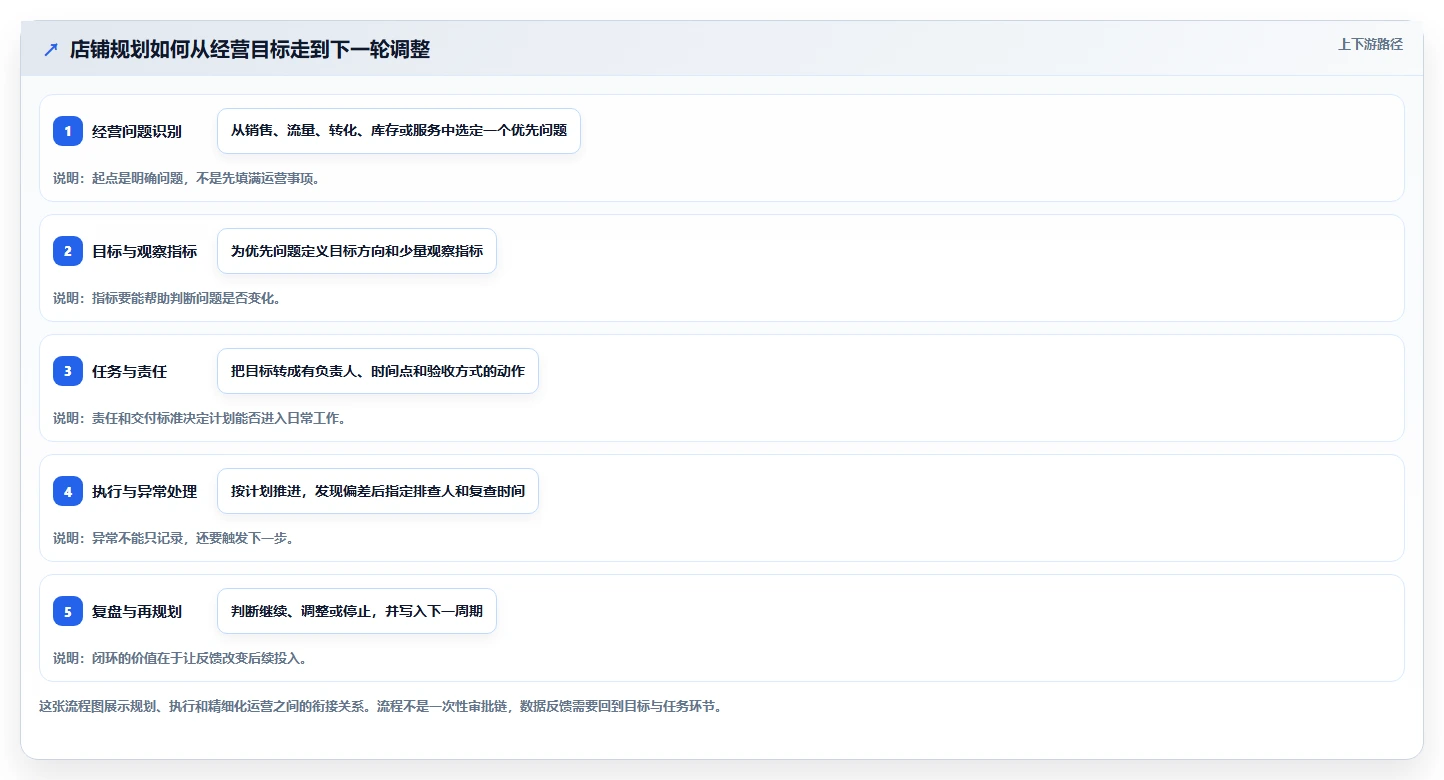Viewport: 1444px width, 780px height.
Task: Select the 上下游路径 label in the header
Action: coord(1370,44)
